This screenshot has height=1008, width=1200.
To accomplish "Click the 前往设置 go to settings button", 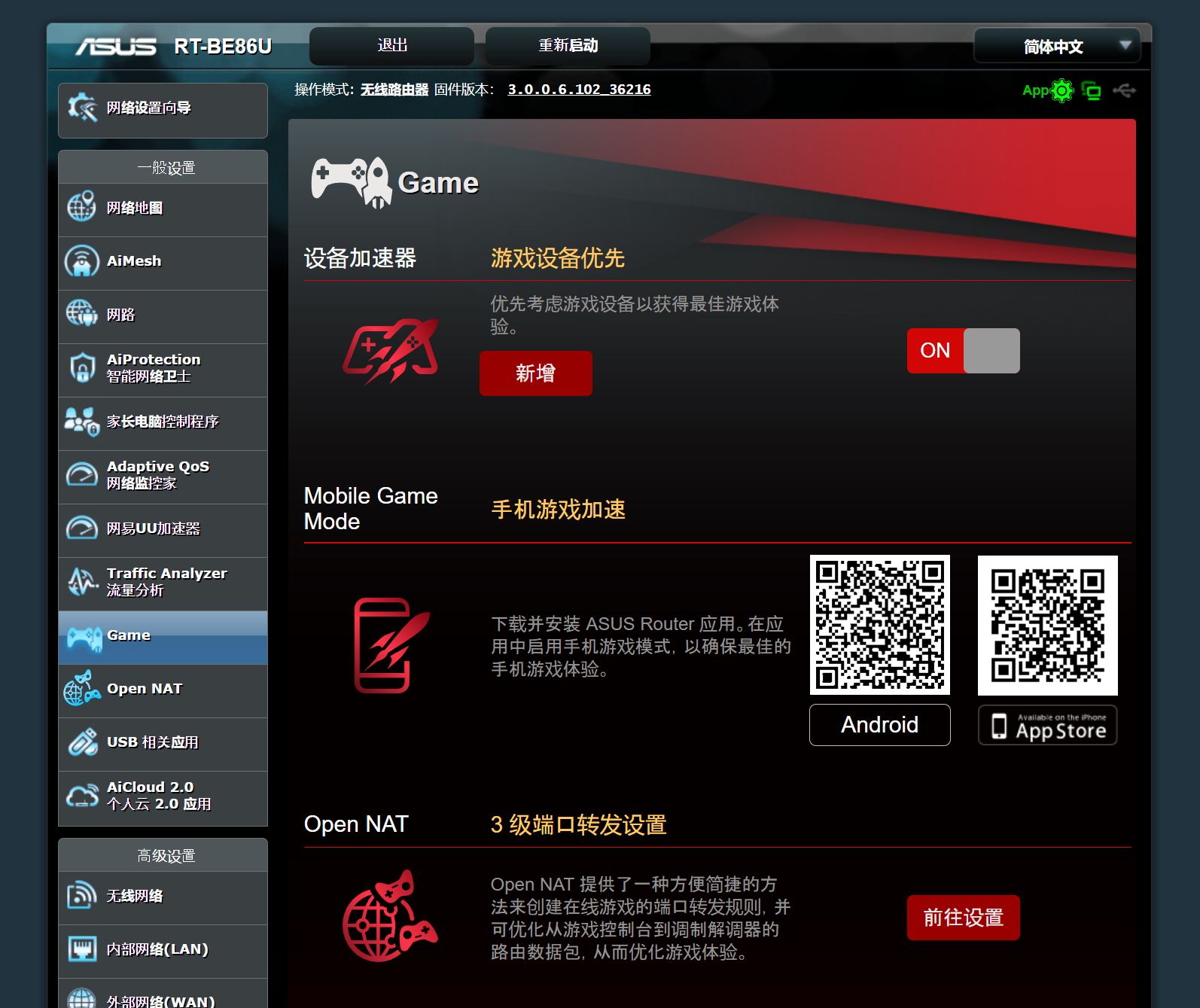I will pyautogui.click(x=963, y=918).
